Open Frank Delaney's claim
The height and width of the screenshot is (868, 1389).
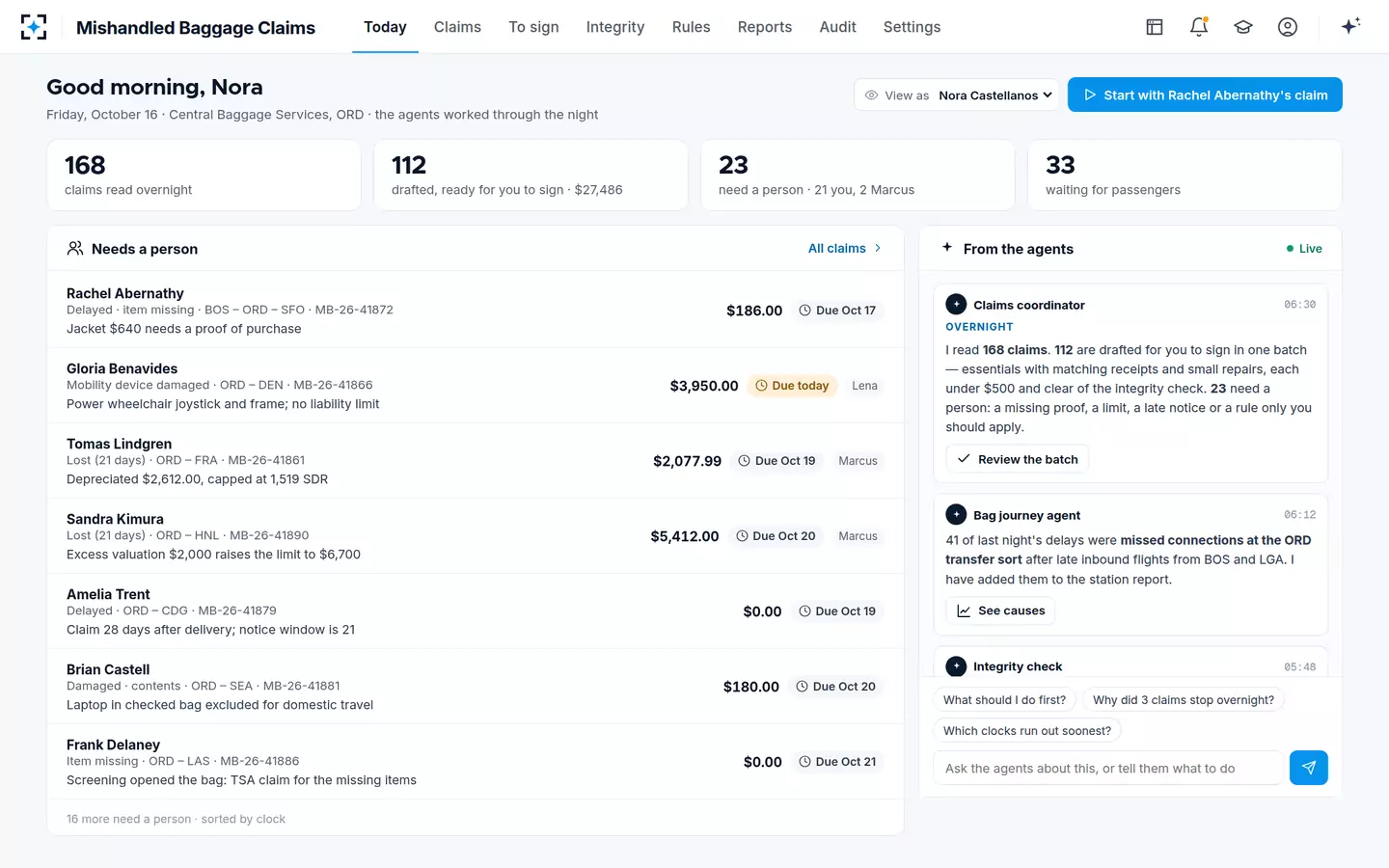tap(476, 762)
